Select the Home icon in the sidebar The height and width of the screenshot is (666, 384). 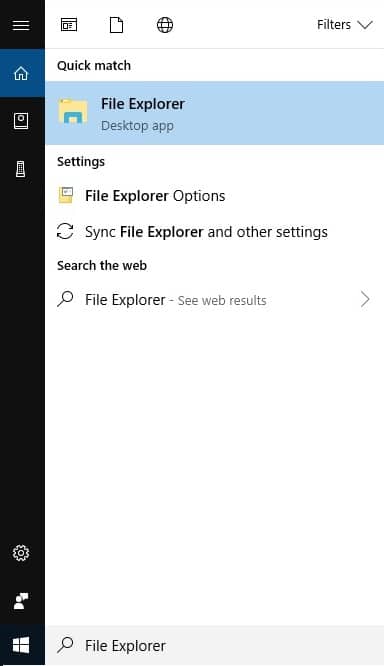point(21,73)
